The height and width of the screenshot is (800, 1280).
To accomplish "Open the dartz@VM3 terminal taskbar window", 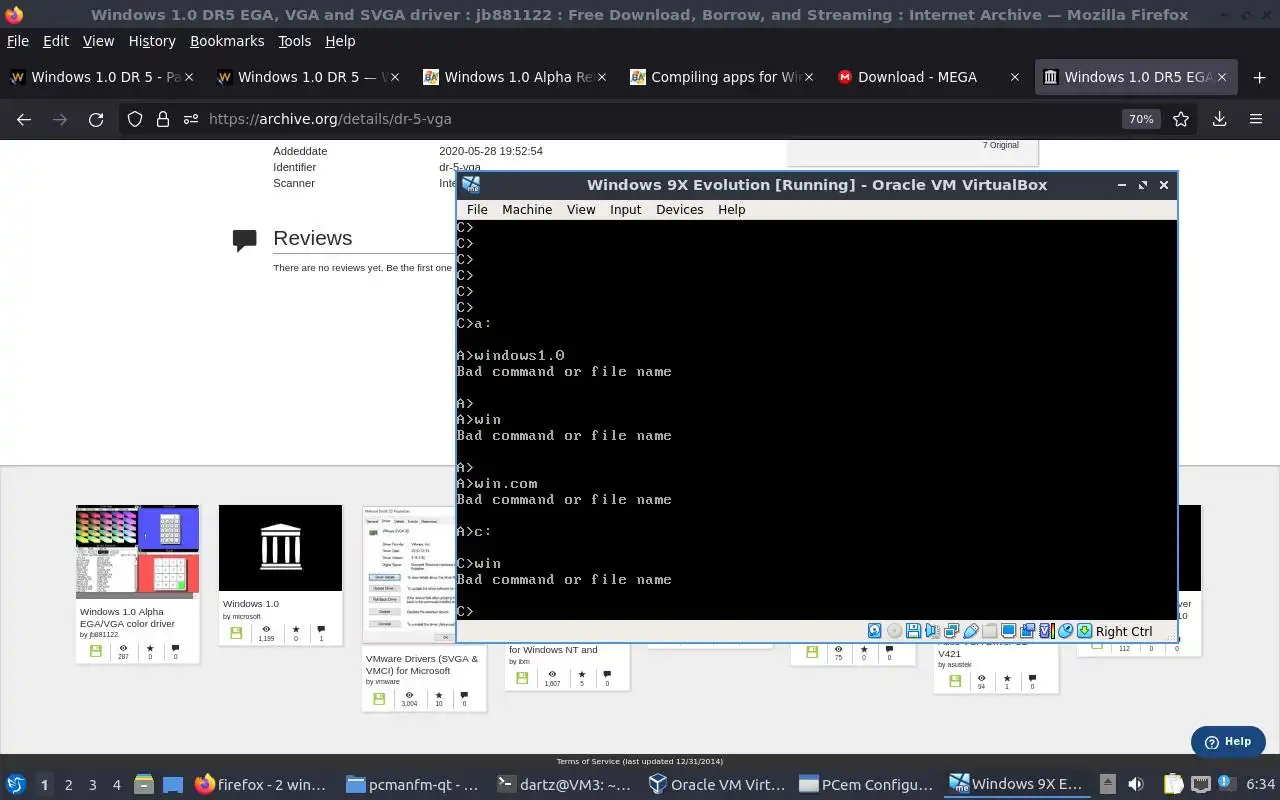I will coord(564,784).
